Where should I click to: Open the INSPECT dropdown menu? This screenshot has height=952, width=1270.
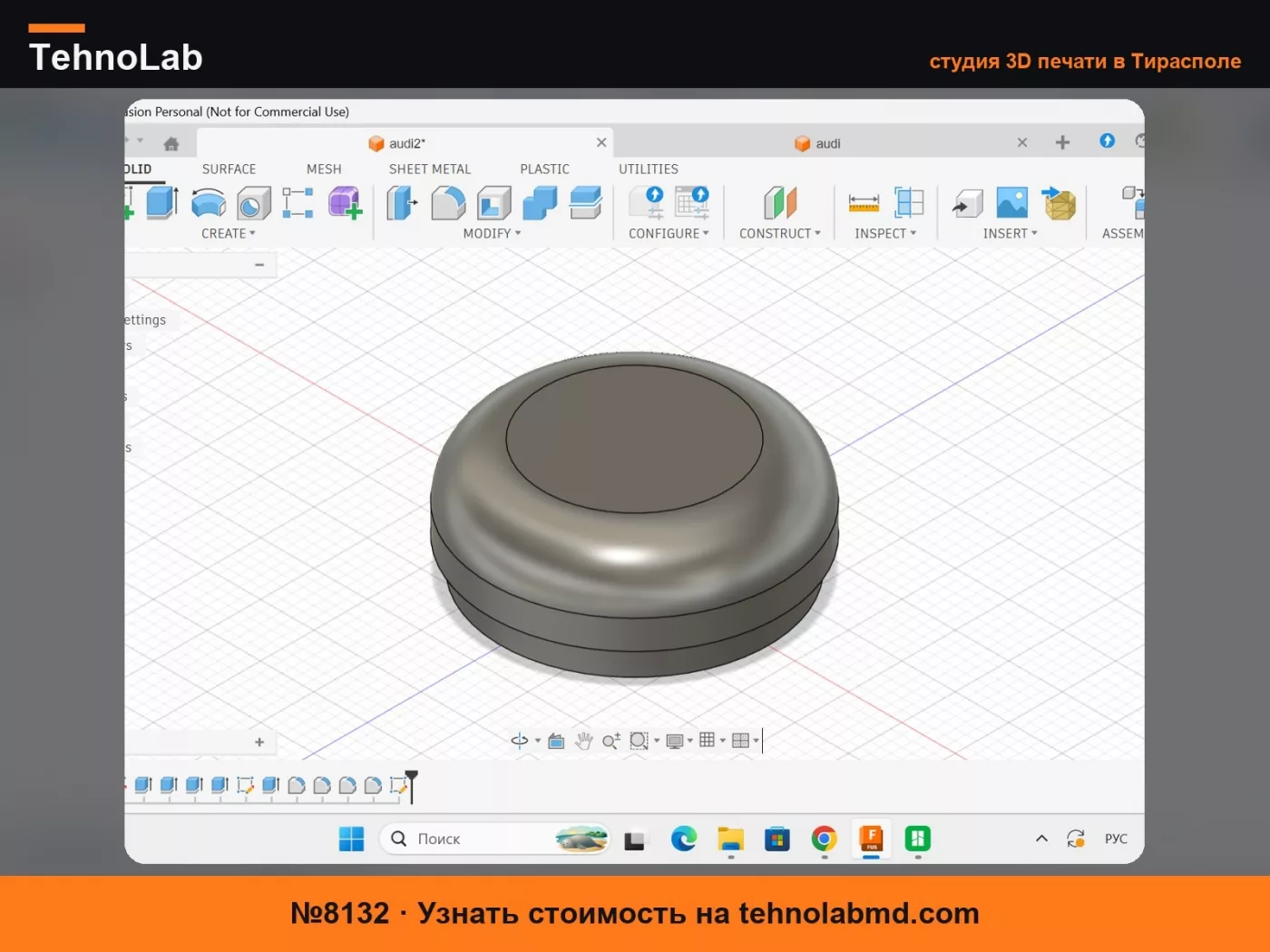885,233
